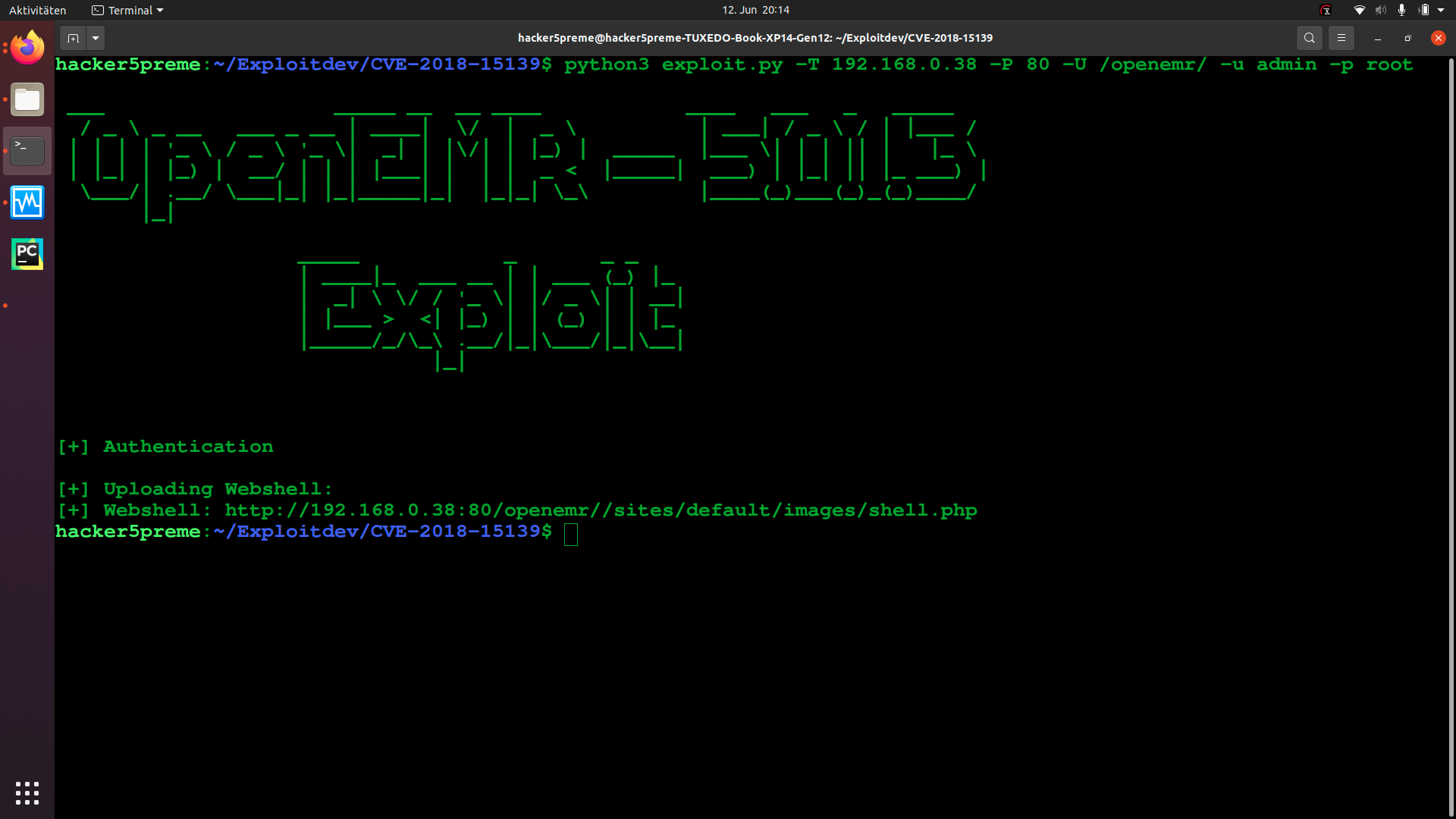Click the Wi-Fi status icon
This screenshot has width=1456, height=819.
1359,10
